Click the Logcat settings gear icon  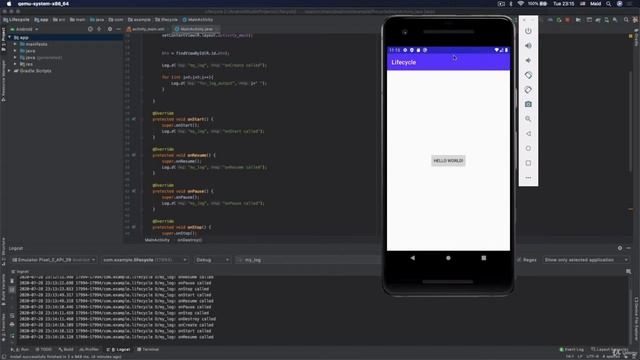[620, 248]
